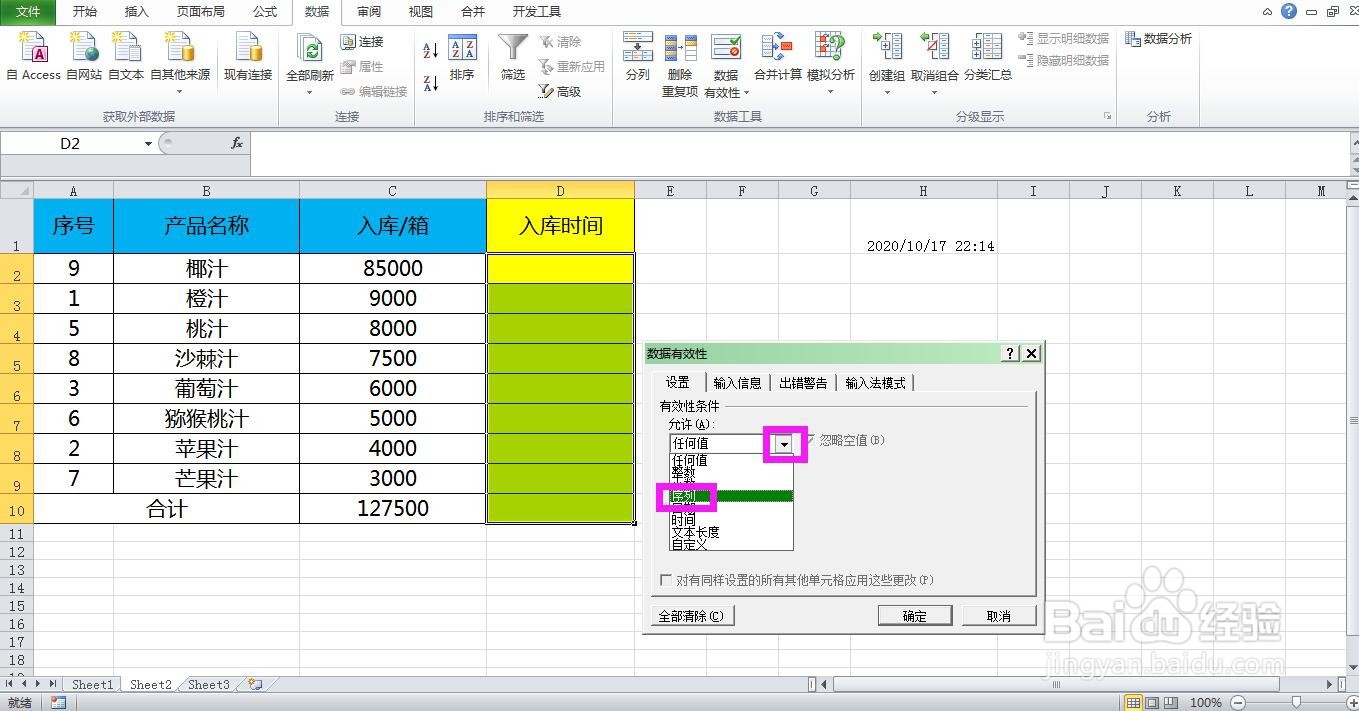Select 序列 from the validation list
1359x711 pixels.
point(686,495)
